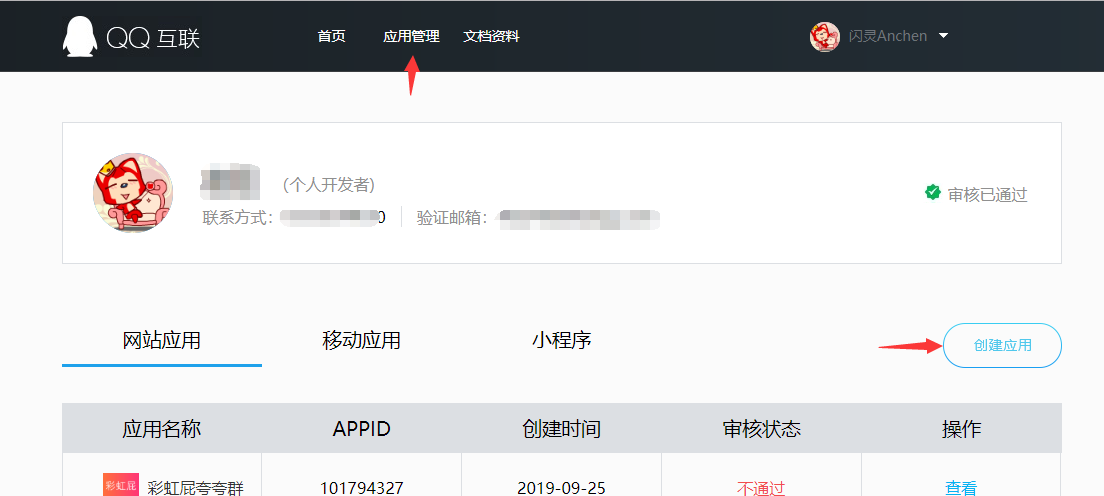Go to 应用管理 in top navigation

(411, 37)
